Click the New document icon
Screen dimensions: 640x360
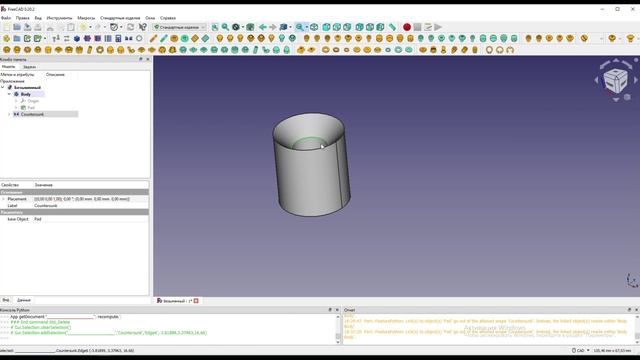point(7,27)
